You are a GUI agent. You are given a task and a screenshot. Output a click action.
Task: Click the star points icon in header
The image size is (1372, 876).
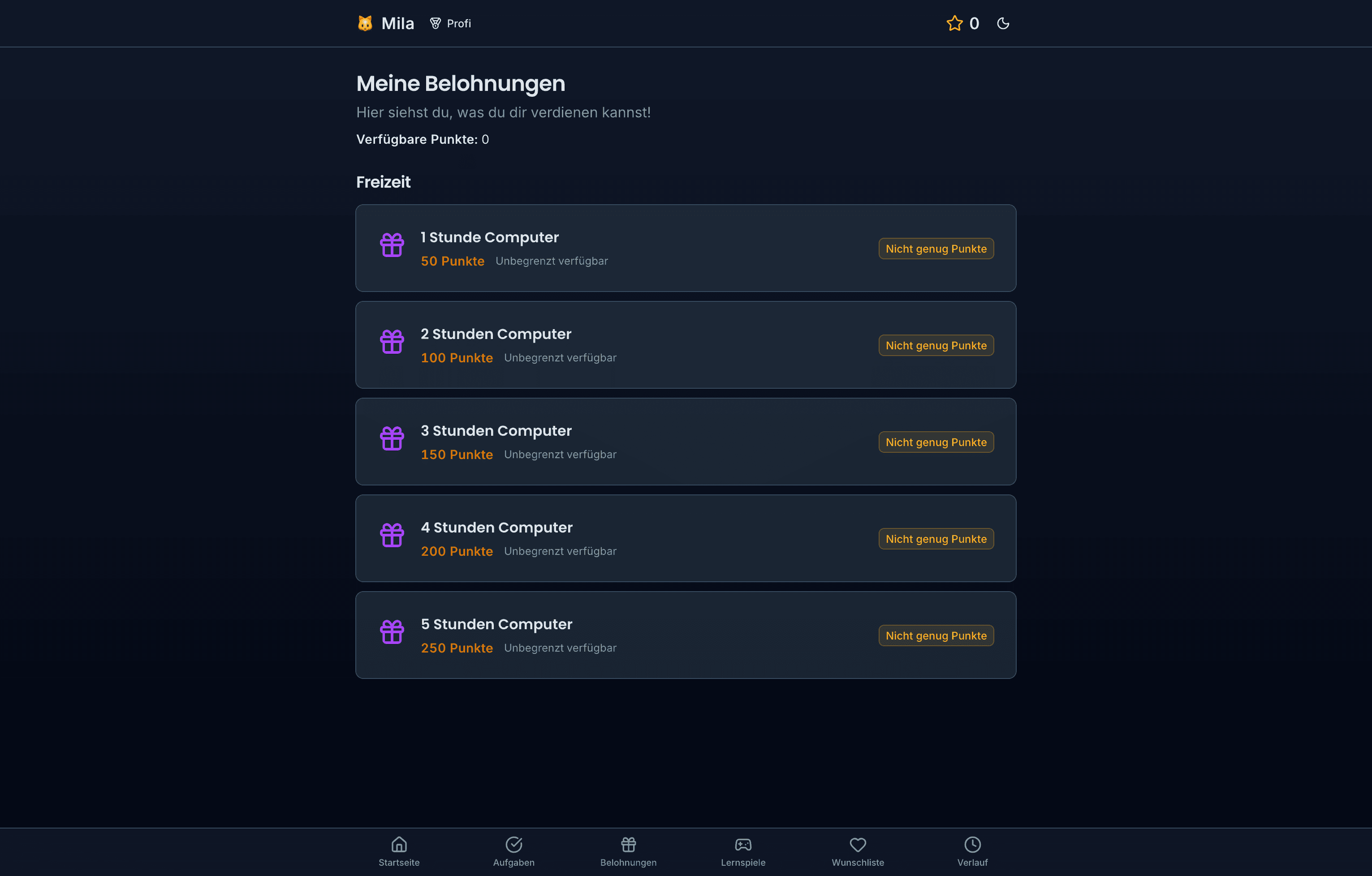pos(954,23)
